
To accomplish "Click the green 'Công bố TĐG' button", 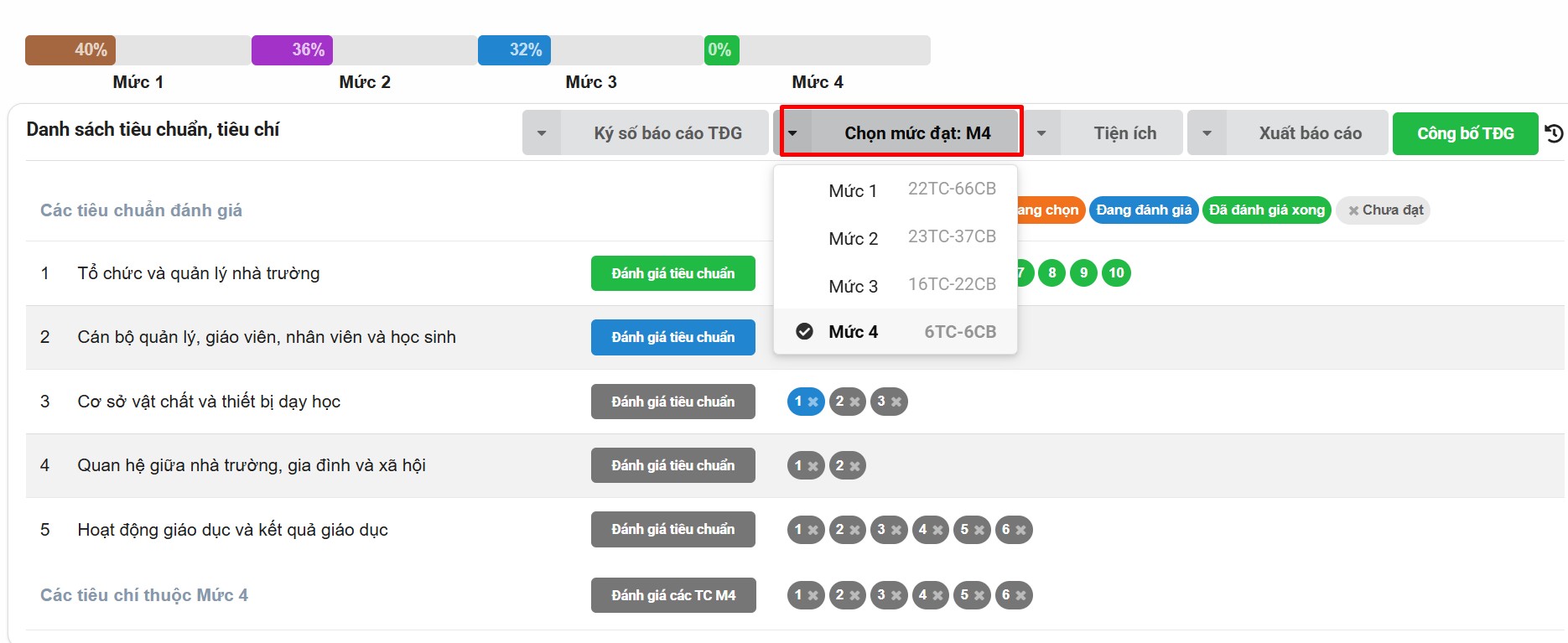I will tap(1465, 133).
